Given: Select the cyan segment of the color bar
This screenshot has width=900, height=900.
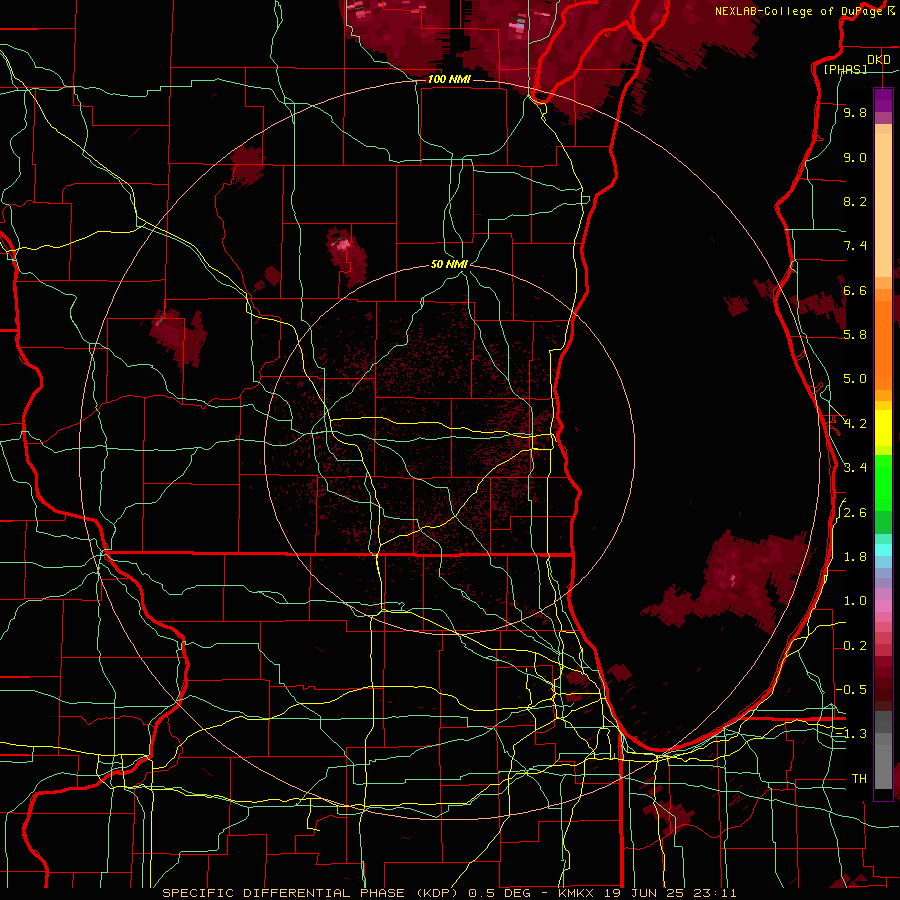Looking at the screenshot, I should coord(883,550).
